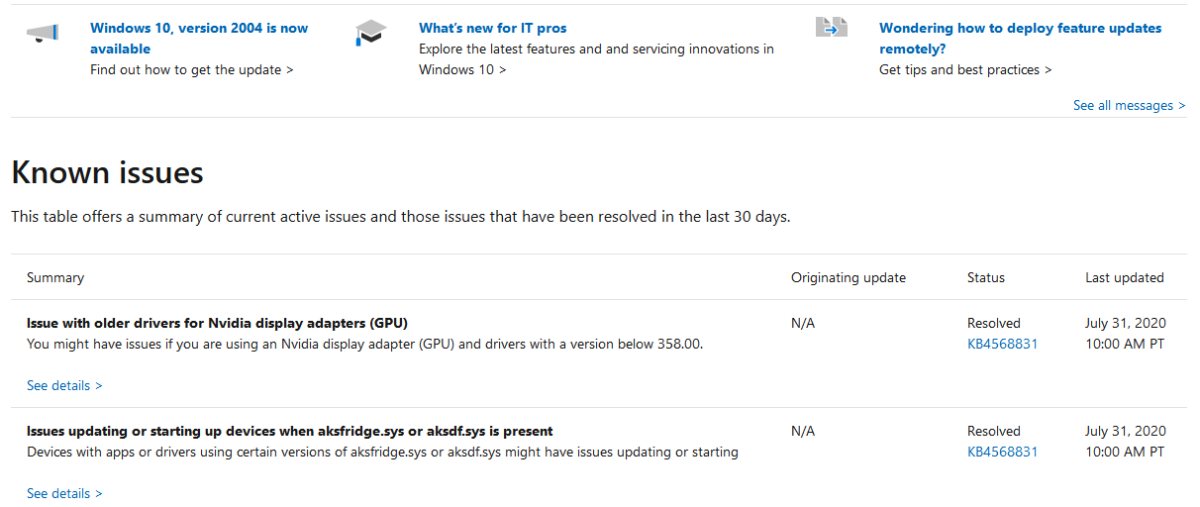Open 'Wondering how to deploy feature updates remotely?'
Screen dimensions: 1200x507
point(1020,38)
